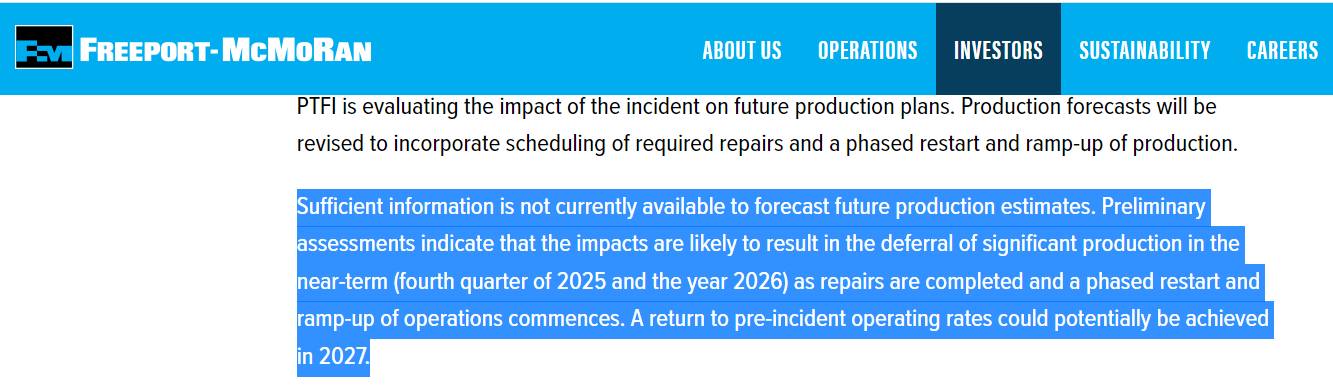Click the highlighted "in 2027." ending text
The image size is (1333, 386).
point(333,357)
